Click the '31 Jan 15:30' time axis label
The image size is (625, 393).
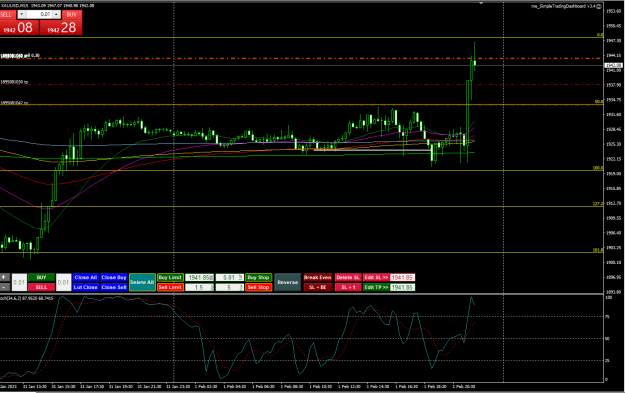[x=64, y=386]
